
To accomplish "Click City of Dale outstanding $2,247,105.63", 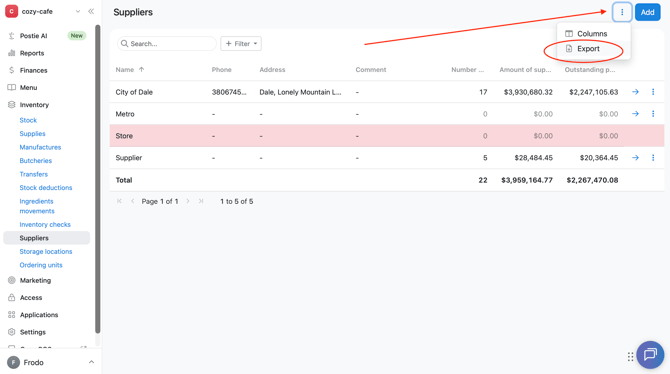I will [x=594, y=92].
